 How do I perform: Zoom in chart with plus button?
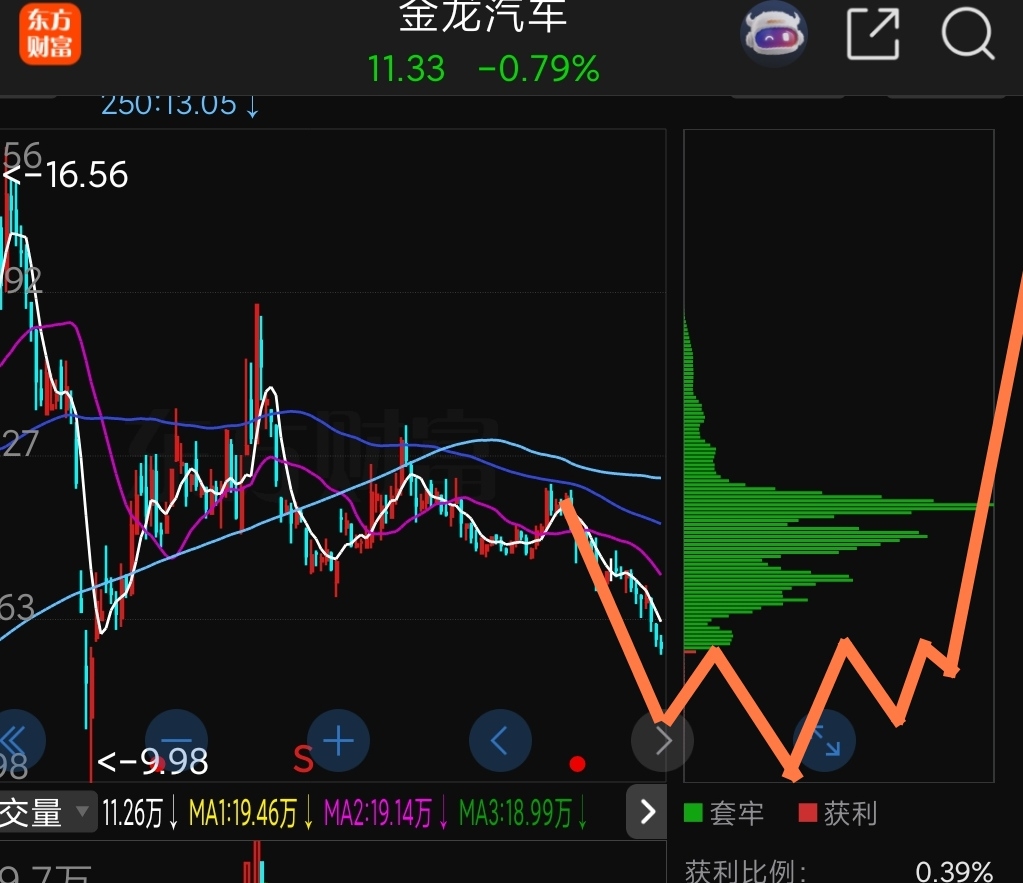339,741
